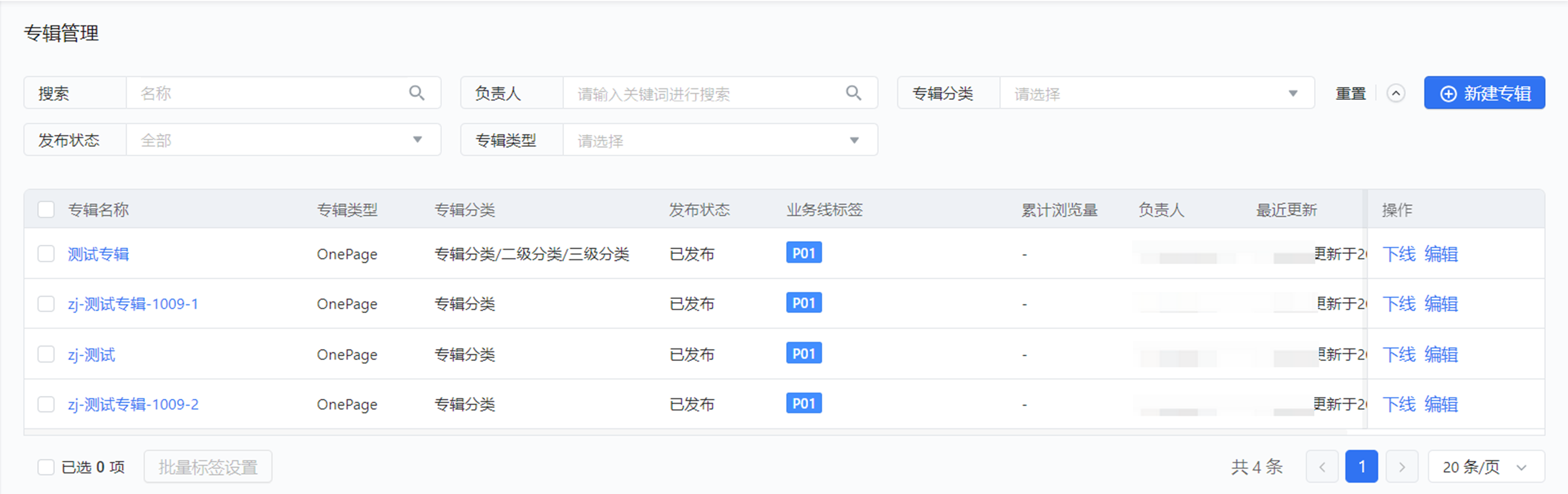Click the 最近更新 column header
1568x494 pixels.
click(1287, 210)
